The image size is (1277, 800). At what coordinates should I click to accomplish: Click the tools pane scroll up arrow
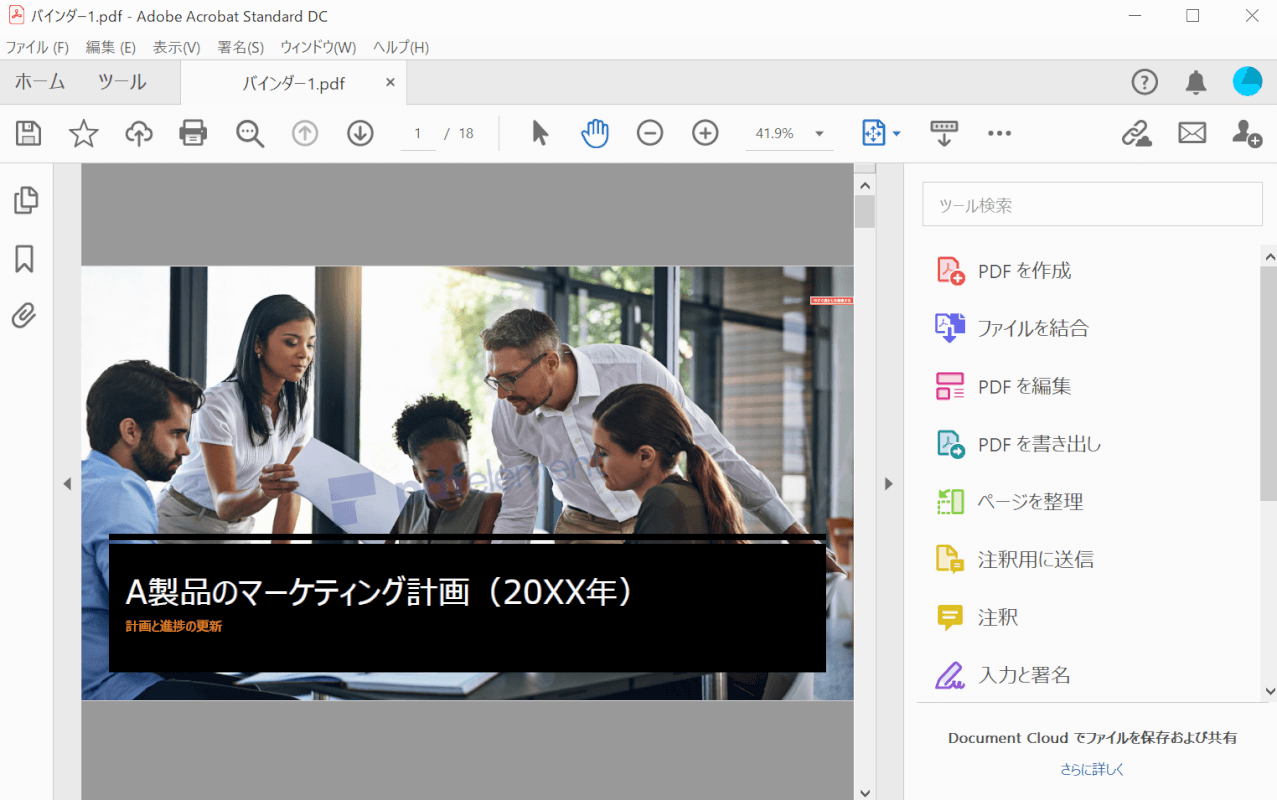[x=1269, y=256]
